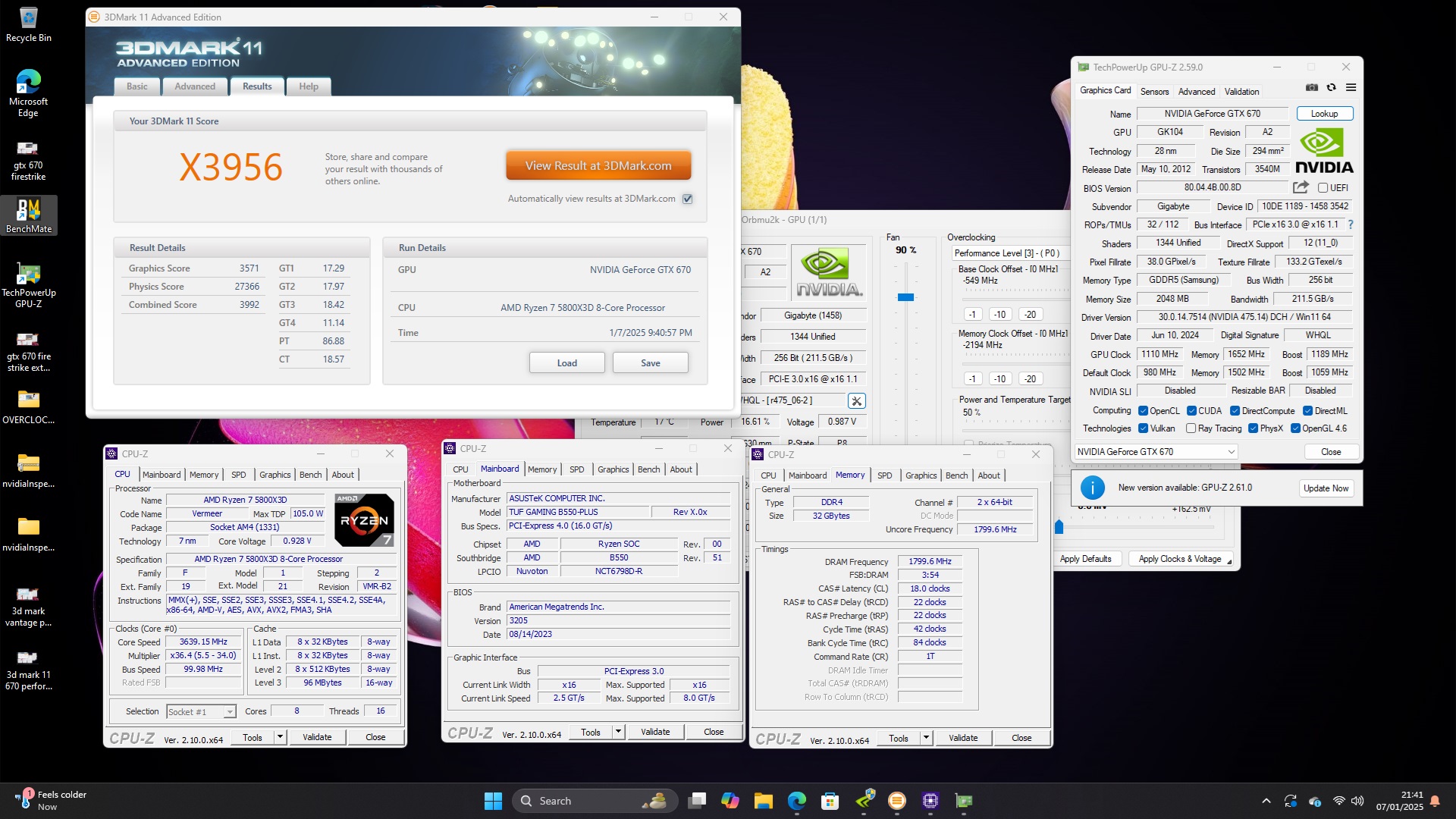Expand the NVIDIA GeForce GTX 670 GPU dropdown
The height and width of the screenshot is (819, 1456).
click(1156, 451)
